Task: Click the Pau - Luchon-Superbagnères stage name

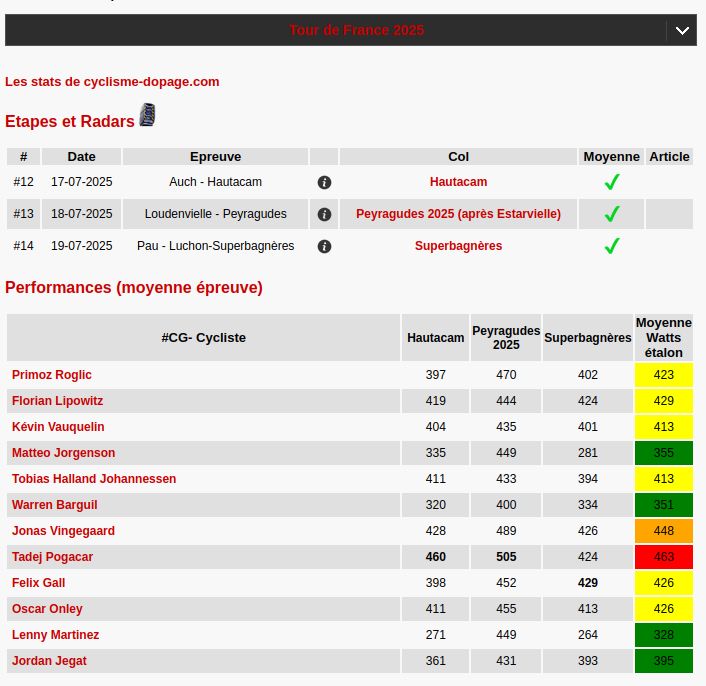Action: (x=215, y=246)
